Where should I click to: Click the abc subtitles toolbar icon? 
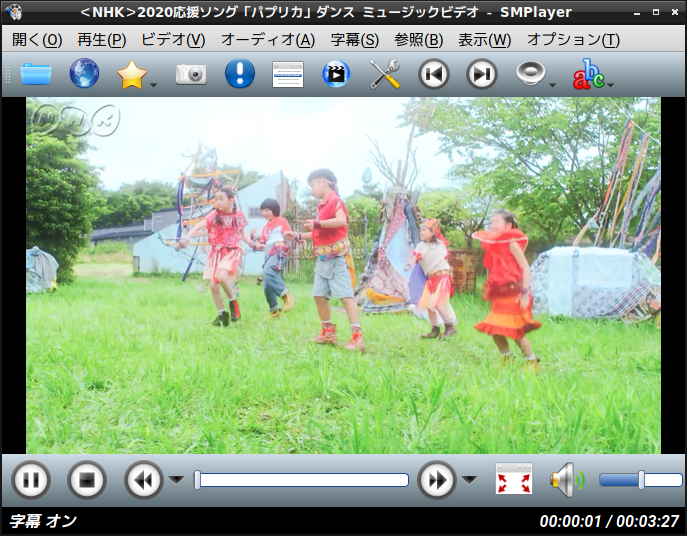[589, 74]
